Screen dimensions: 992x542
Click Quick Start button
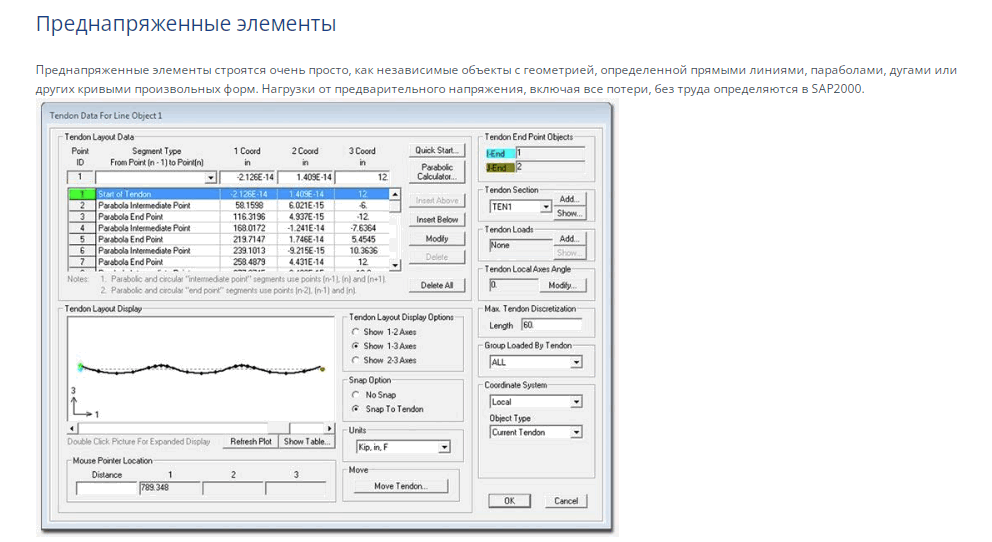pos(437,150)
